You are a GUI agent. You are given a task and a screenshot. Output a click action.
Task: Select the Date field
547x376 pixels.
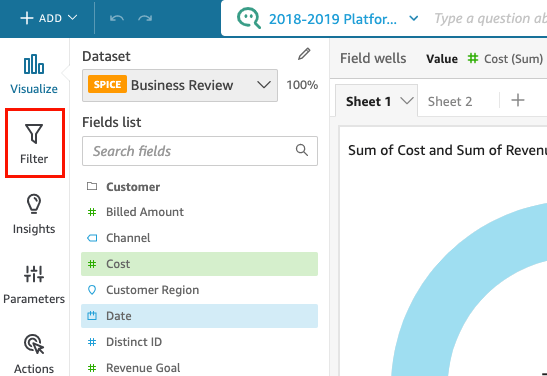pyautogui.click(x=200, y=316)
